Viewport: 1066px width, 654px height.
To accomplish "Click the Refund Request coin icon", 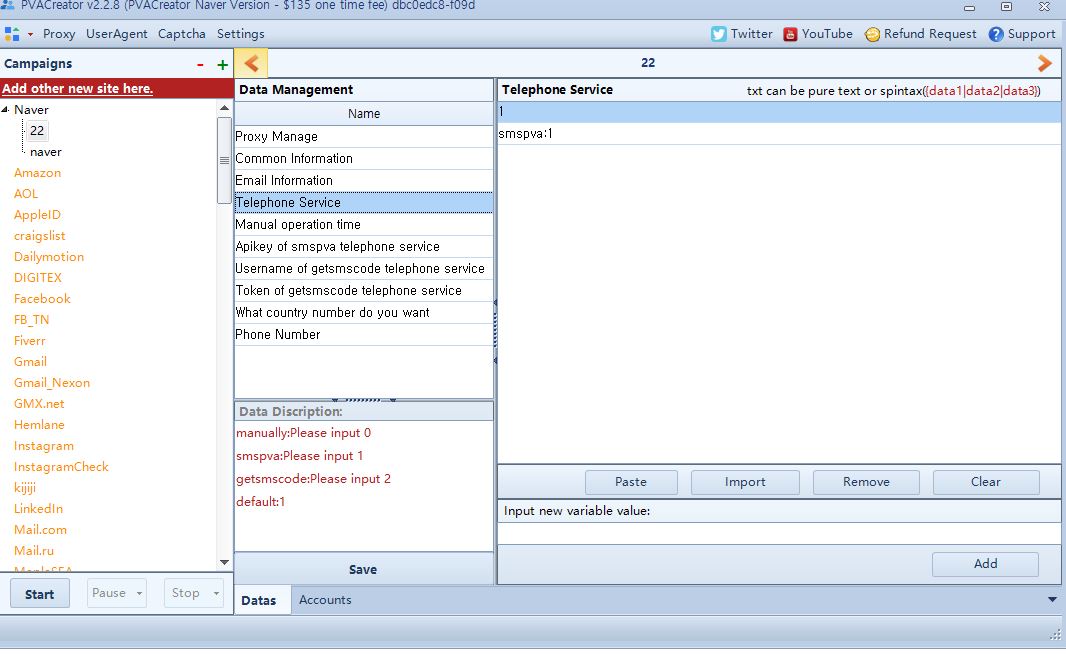I will point(872,34).
